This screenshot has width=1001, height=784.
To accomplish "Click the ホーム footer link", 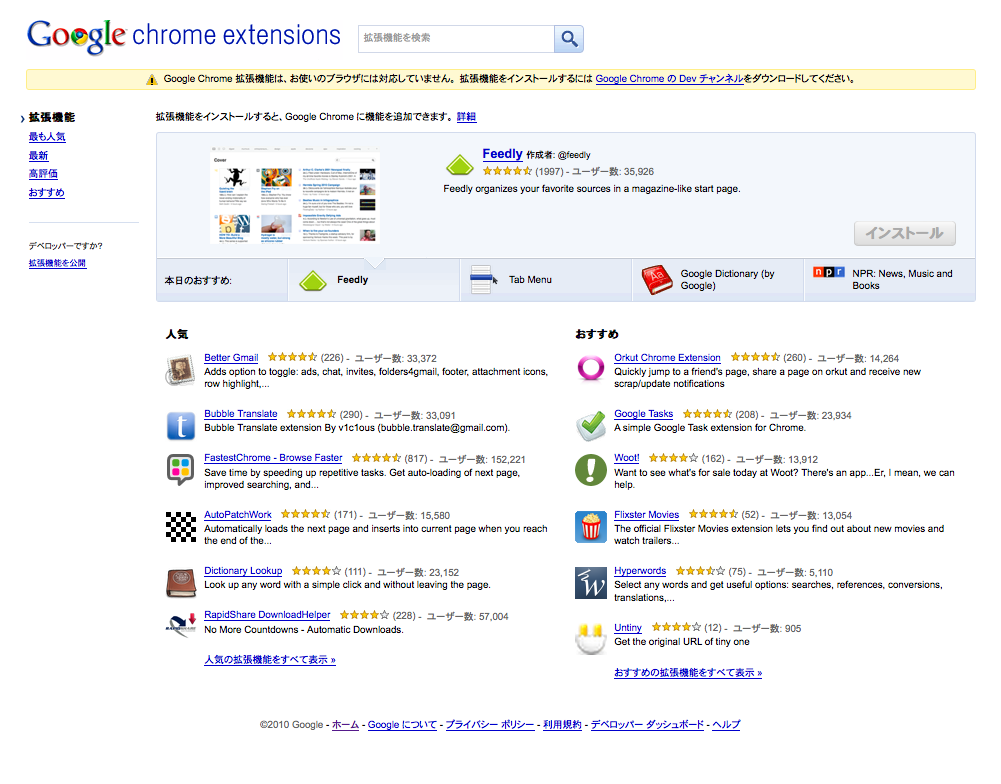I will click(345, 725).
